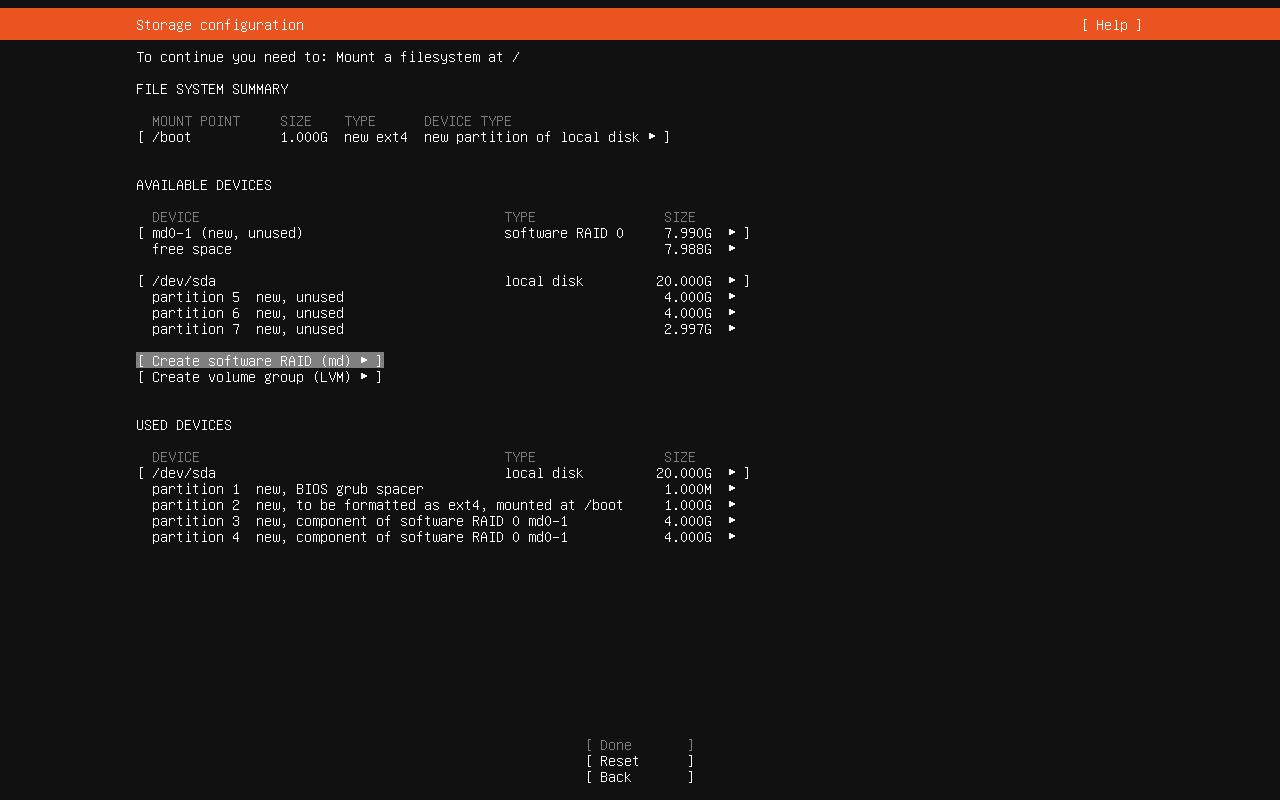
Task: Open md0-1 software RAID device menu
Action: click(x=443, y=233)
